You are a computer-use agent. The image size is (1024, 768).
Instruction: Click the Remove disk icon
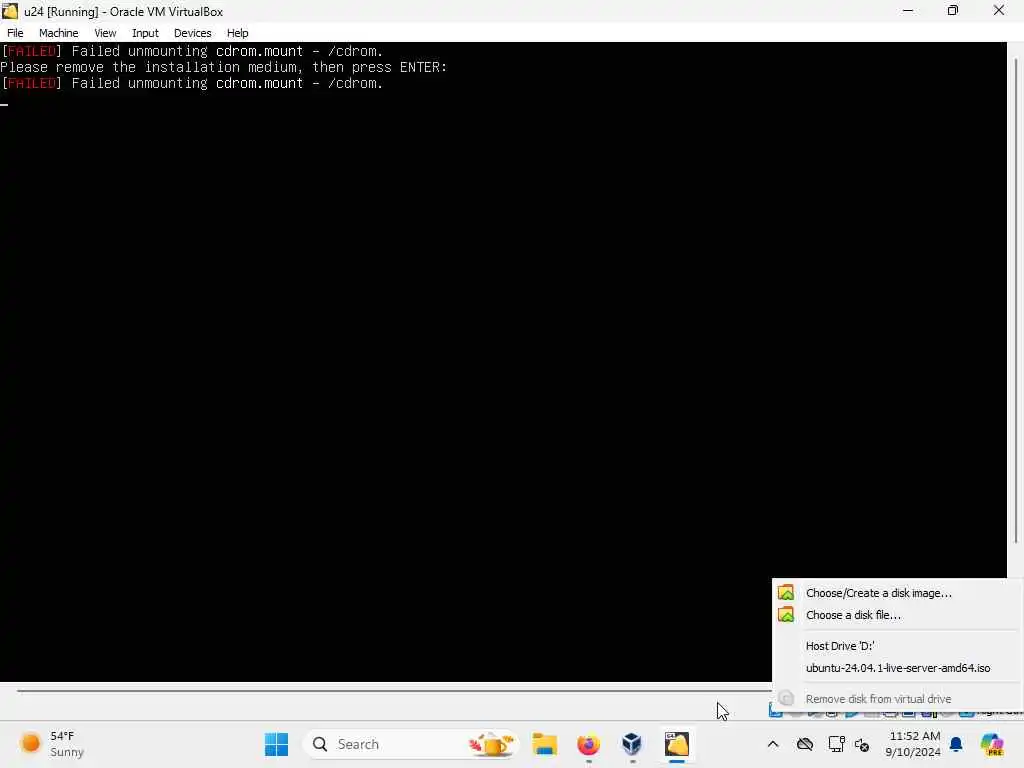pyautogui.click(x=786, y=699)
